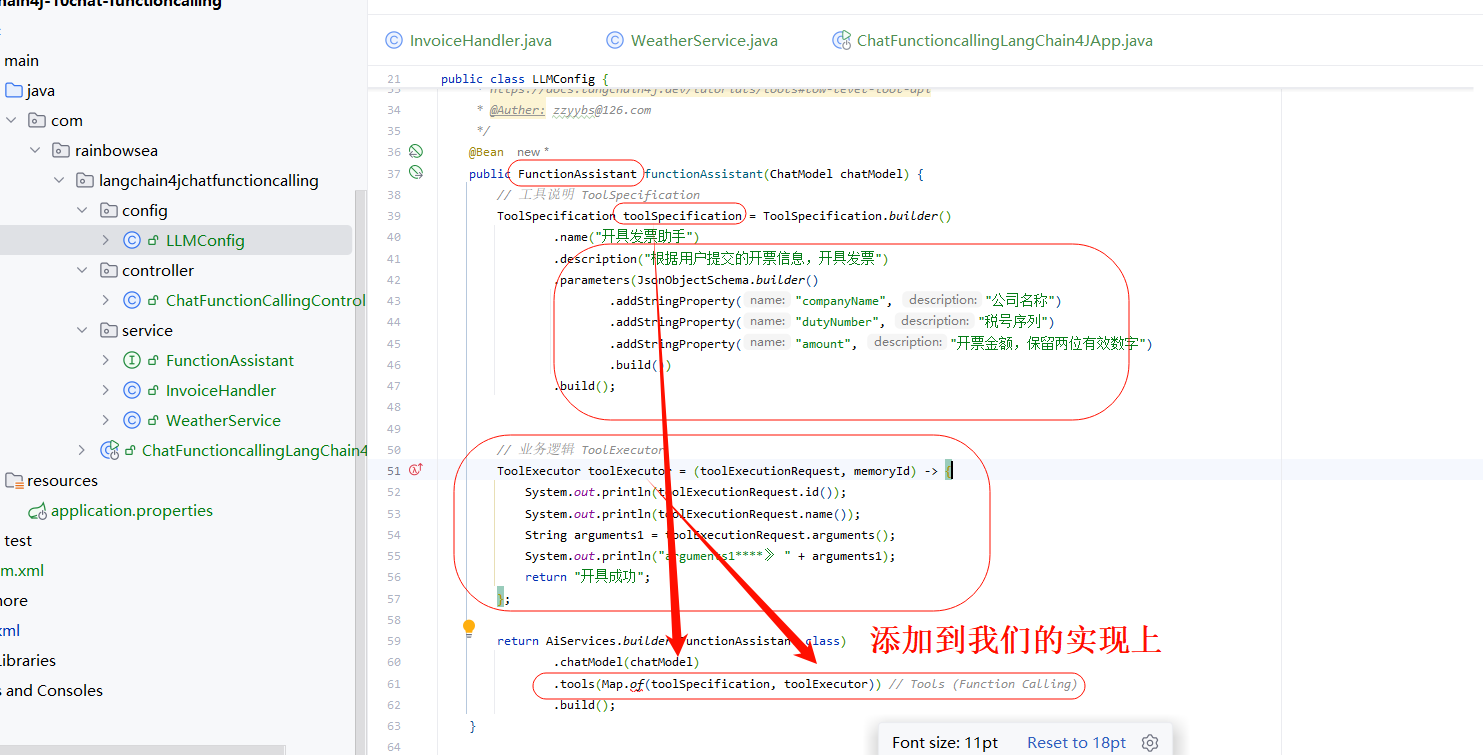
Task: Click the .chatModel(chatModel) call on line 60
Action: tap(626, 662)
